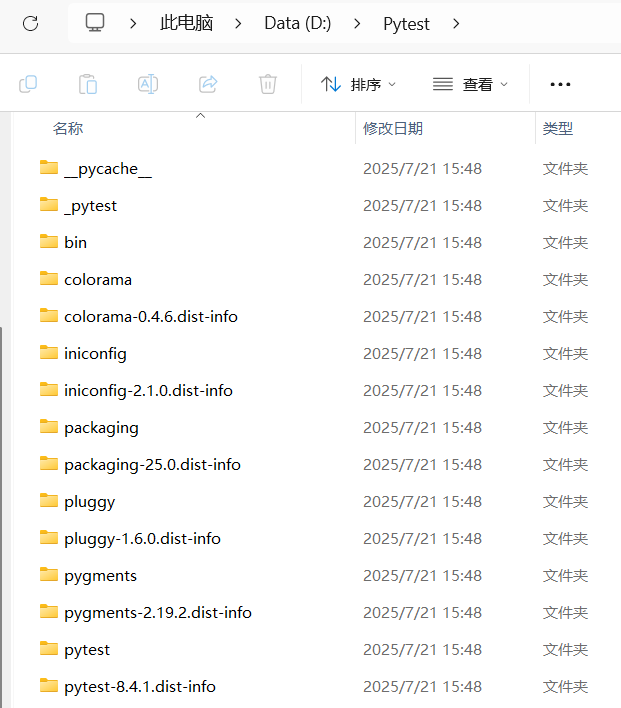Go to Data (D:) in the breadcrumb

(x=298, y=23)
